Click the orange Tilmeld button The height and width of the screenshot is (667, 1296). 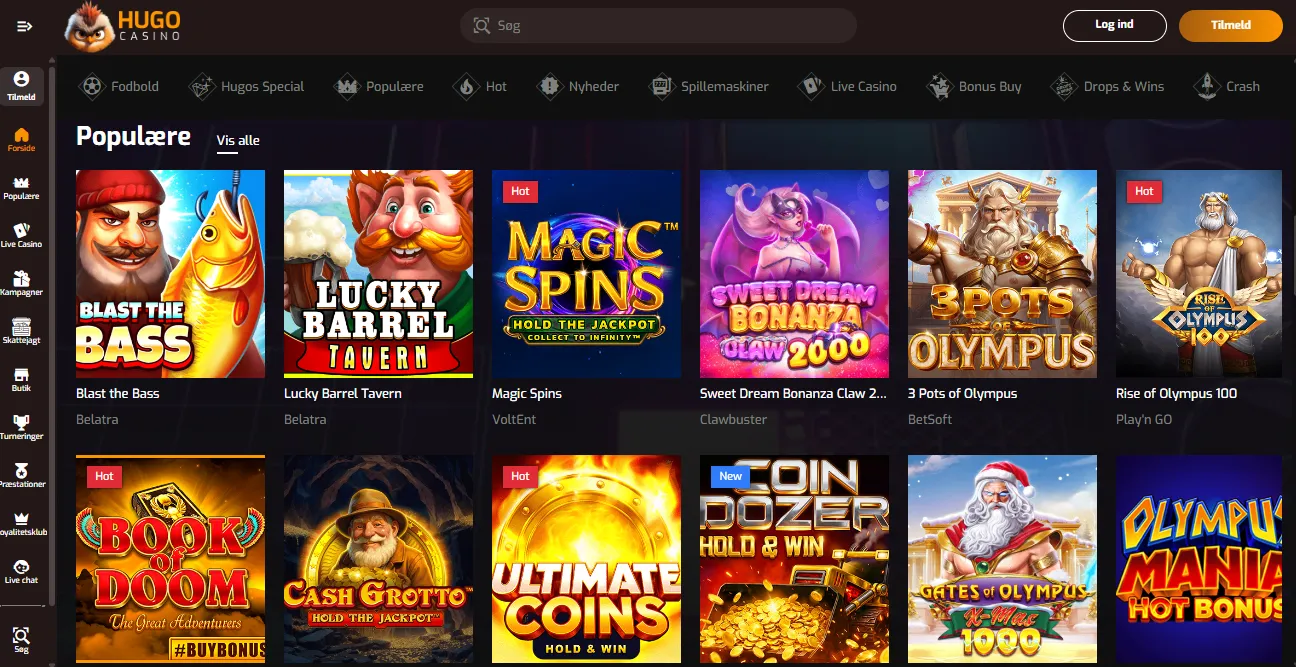tap(1230, 26)
